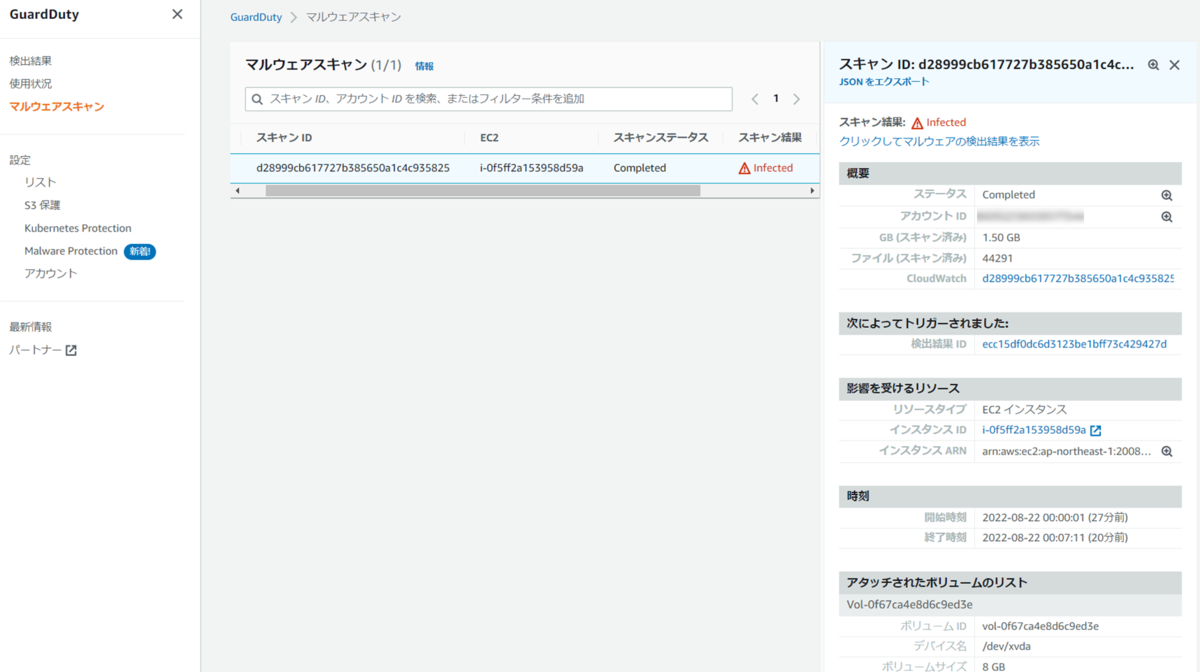The height and width of the screenshot is (672, 1200).
Task: Click page number 1 in pagination
Action: 776,99
